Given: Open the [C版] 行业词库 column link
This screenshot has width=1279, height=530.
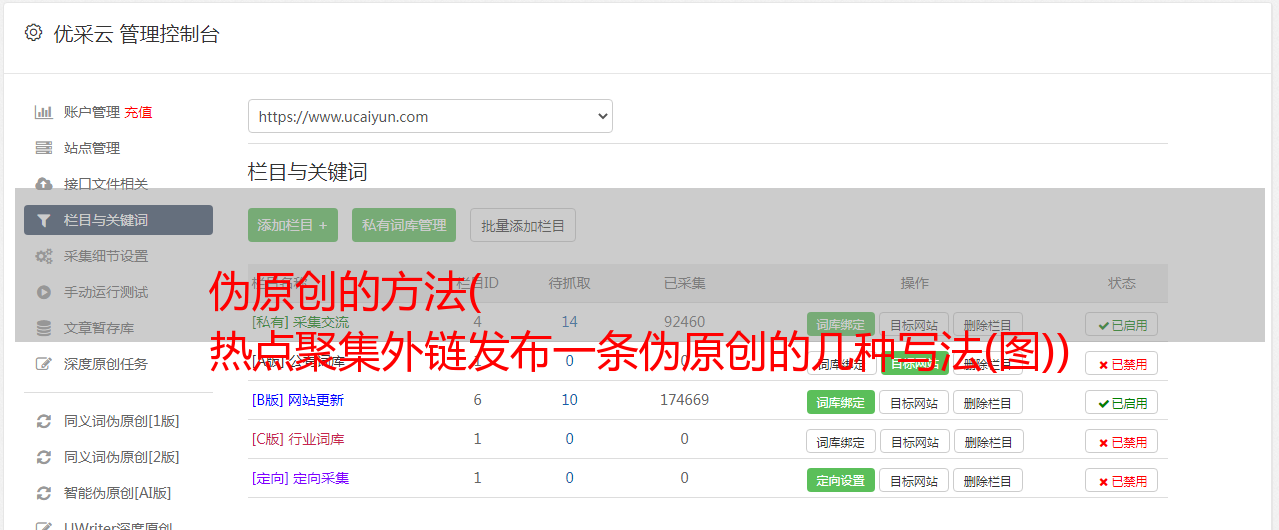Looking at the screenshot, I should click(x=298, y=439).
